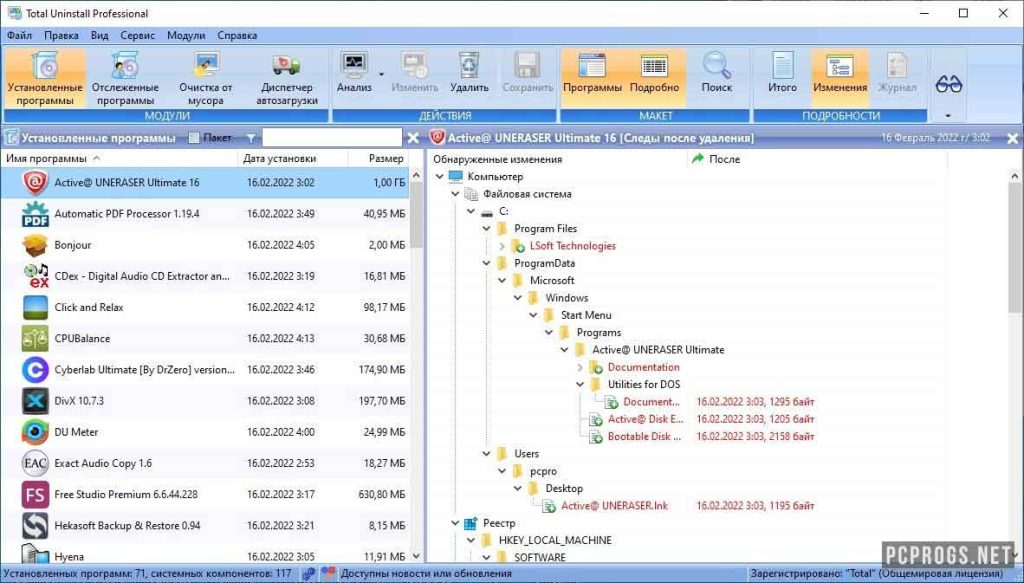Sort by Дата установки column header
1024x583 pixels.
pos(292,159)
